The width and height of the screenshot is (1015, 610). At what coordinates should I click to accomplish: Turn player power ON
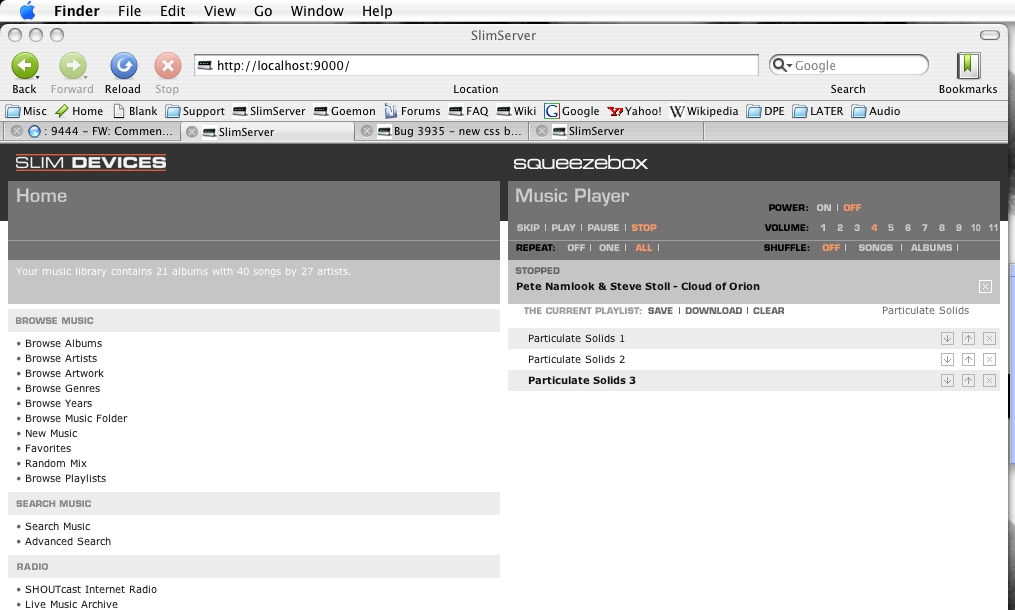coord(823,208)
